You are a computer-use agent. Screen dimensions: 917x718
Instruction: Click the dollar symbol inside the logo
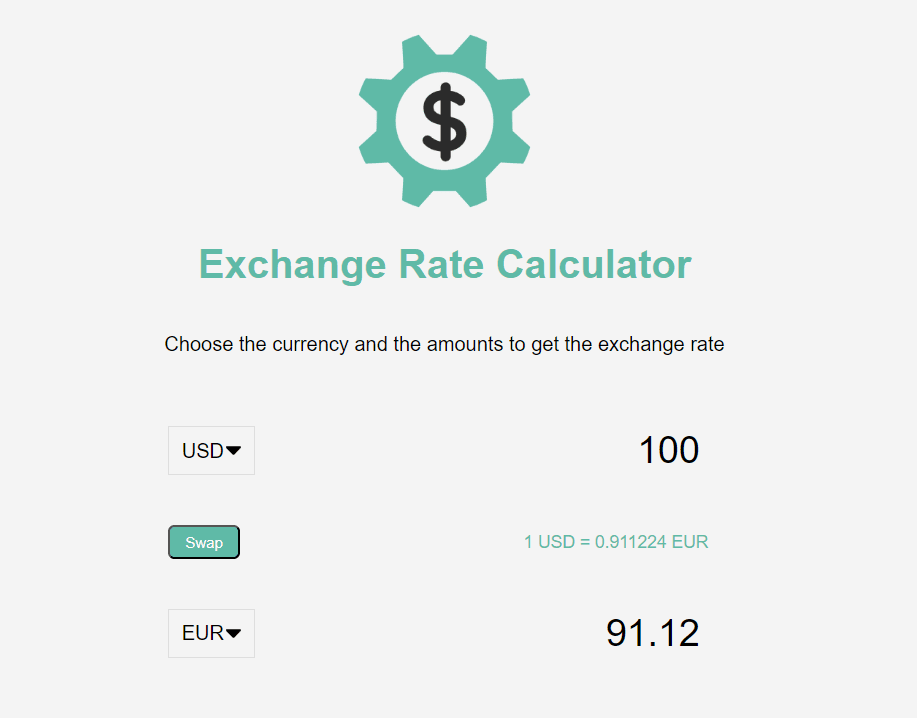(x=444, y=120)
